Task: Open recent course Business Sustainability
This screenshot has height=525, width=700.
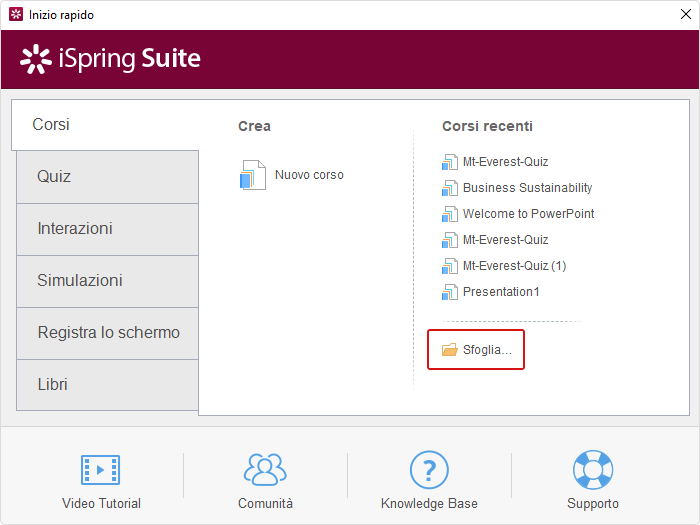Action: pos(527,188)
